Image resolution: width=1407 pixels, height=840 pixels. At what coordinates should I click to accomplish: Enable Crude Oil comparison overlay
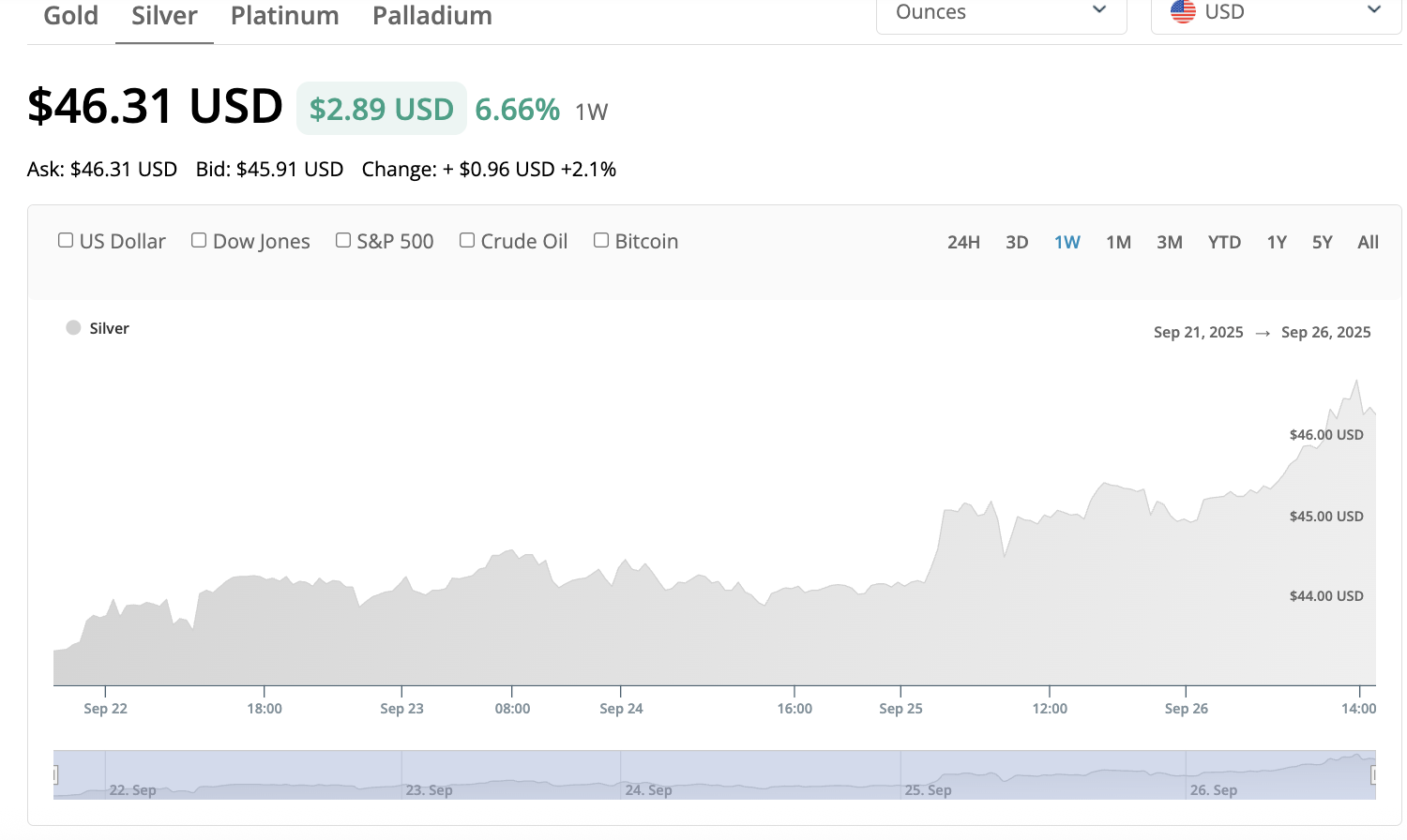point(467,241)
